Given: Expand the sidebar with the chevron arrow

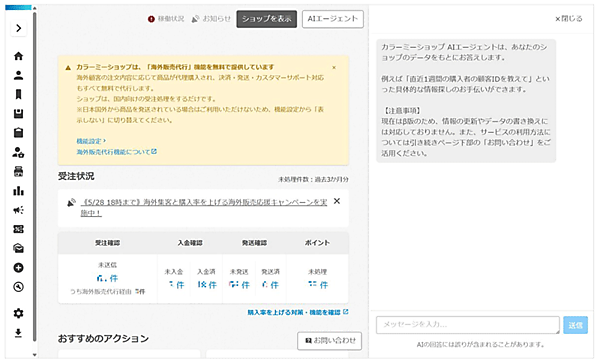Looking at the screenshot, I should click(18, 28).
